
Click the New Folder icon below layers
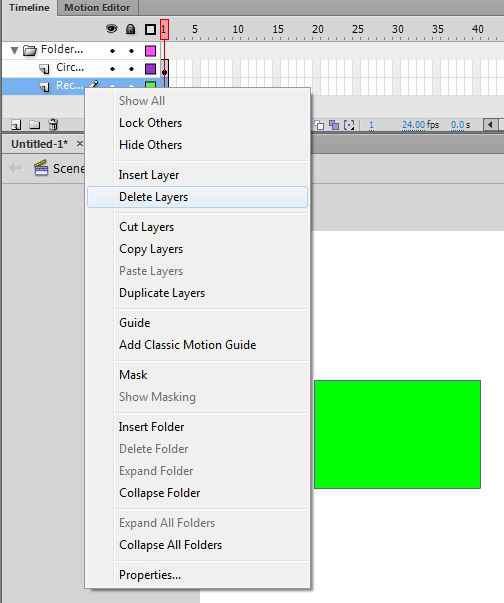[35, 125]
